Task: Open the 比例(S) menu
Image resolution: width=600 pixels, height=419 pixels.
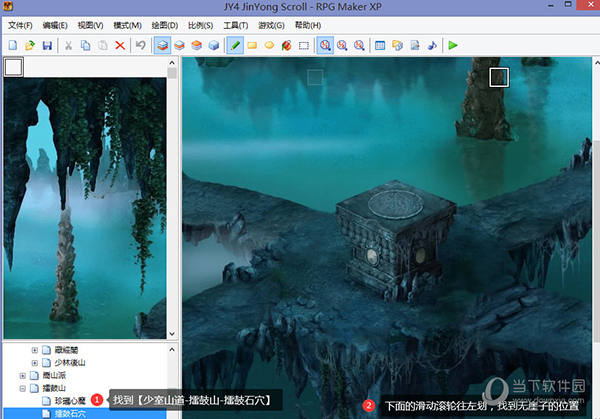Action: click(201, 26)
